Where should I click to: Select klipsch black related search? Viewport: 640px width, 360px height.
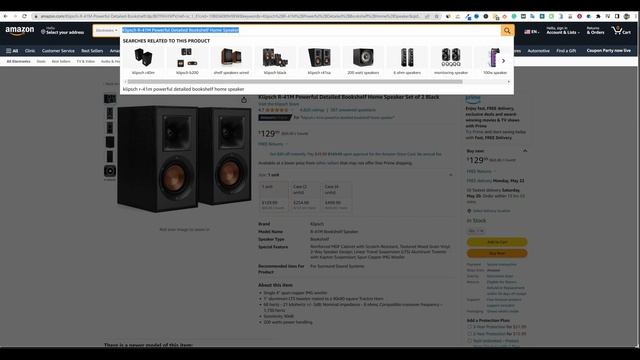[x=275, y=60]
